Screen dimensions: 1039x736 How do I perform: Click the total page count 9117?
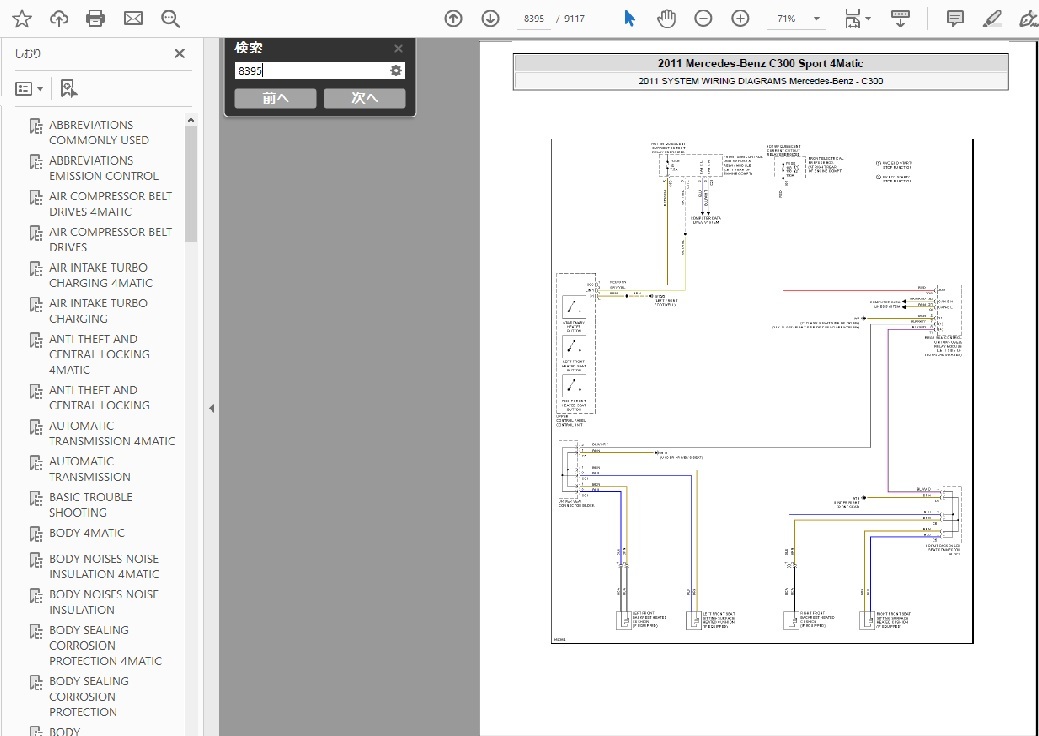point(574,19)
